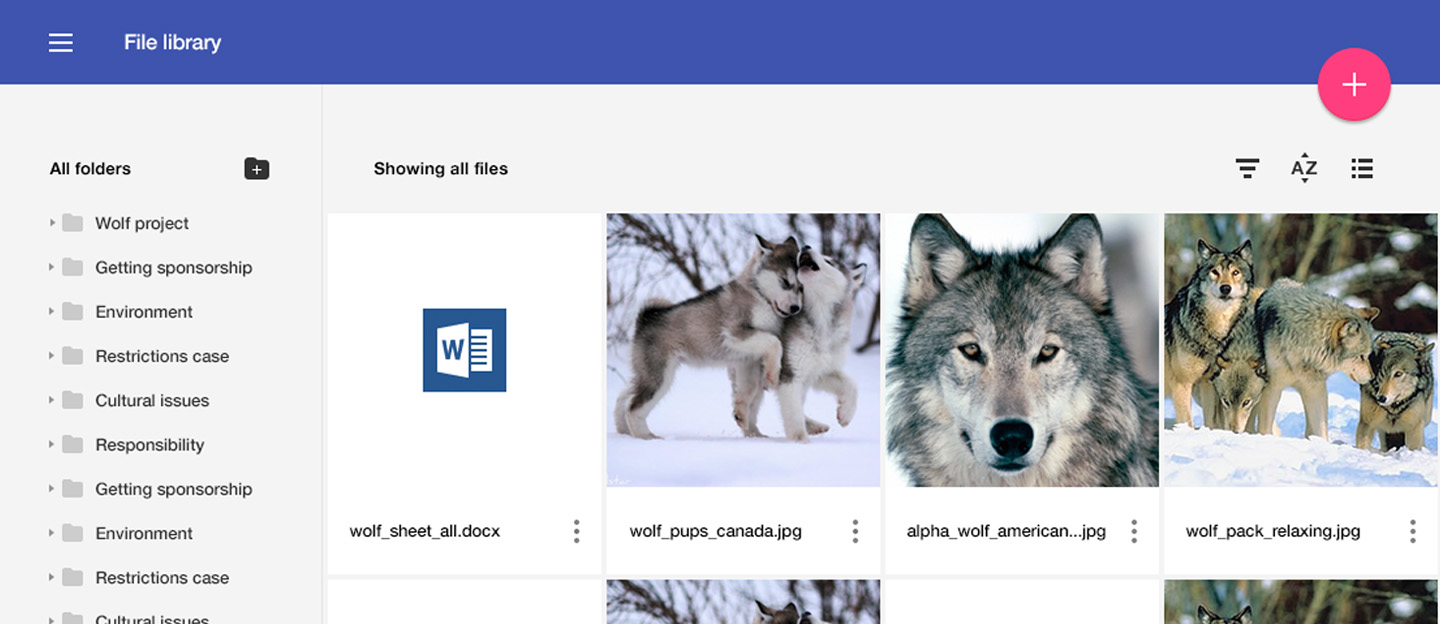This screenshot has width=1440, height=624.
Task: Select the Responsibility folder label
Action: point(150,445)
